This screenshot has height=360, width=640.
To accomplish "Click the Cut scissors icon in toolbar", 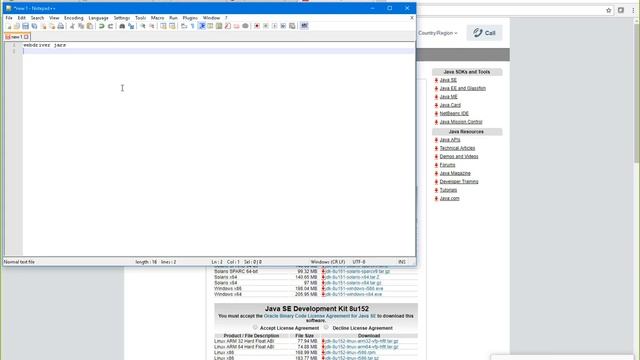I will (72, 26).
